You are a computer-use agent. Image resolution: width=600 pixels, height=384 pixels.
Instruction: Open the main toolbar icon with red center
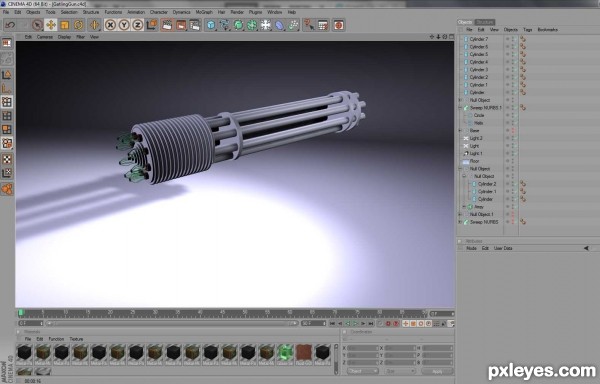pyautogui.click(x=339, y=25)
